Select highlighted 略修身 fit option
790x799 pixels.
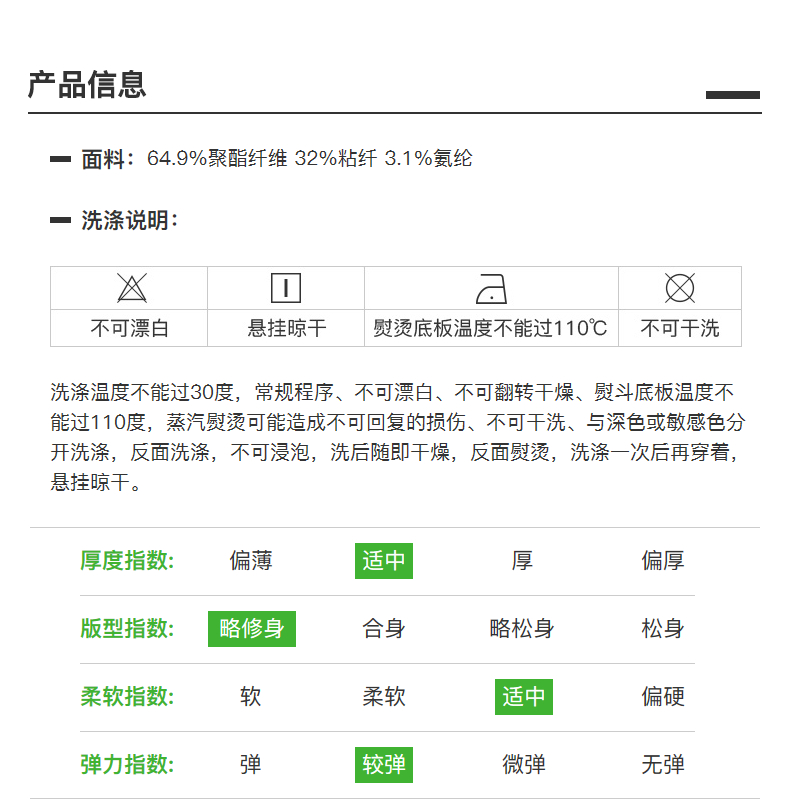[x=252, y=629]
